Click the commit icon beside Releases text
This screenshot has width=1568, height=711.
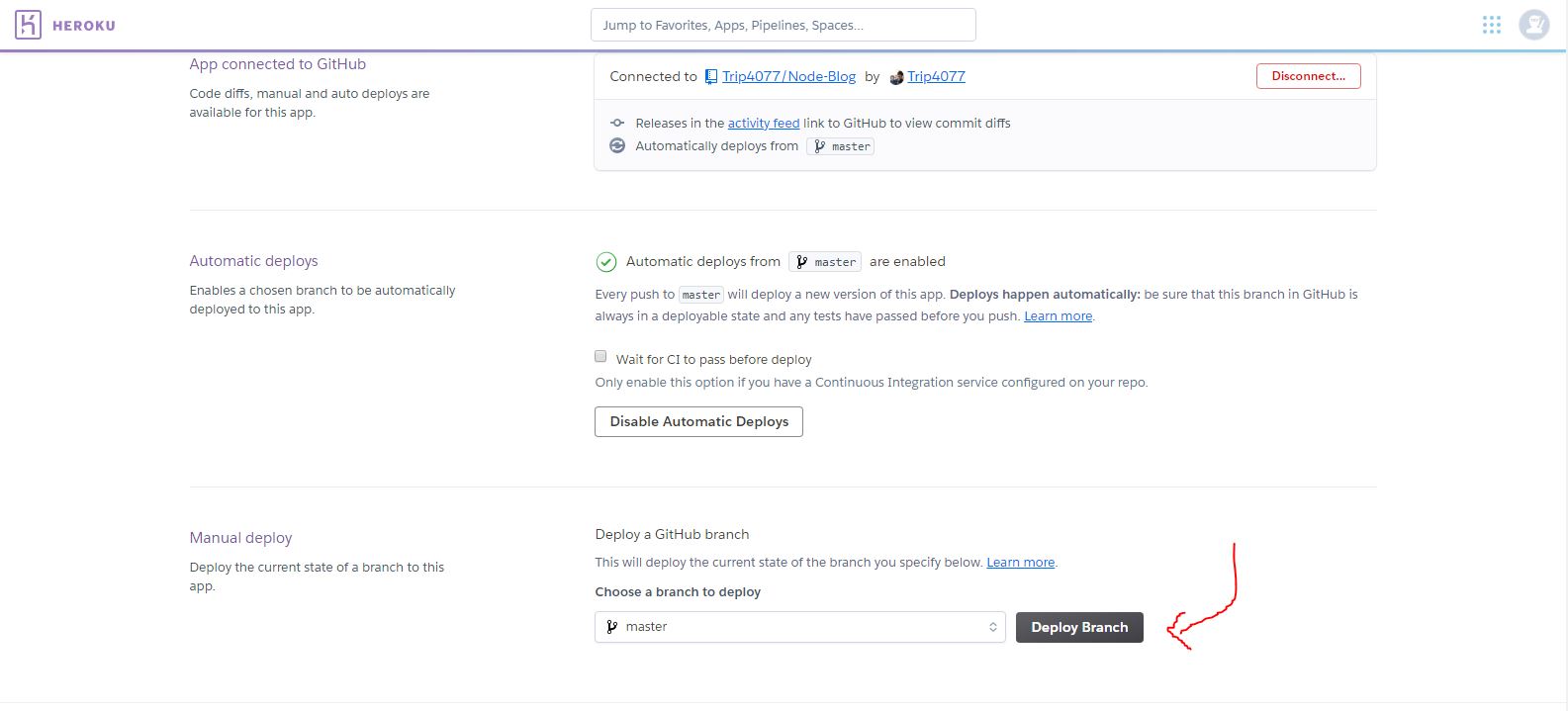(617, 123)
